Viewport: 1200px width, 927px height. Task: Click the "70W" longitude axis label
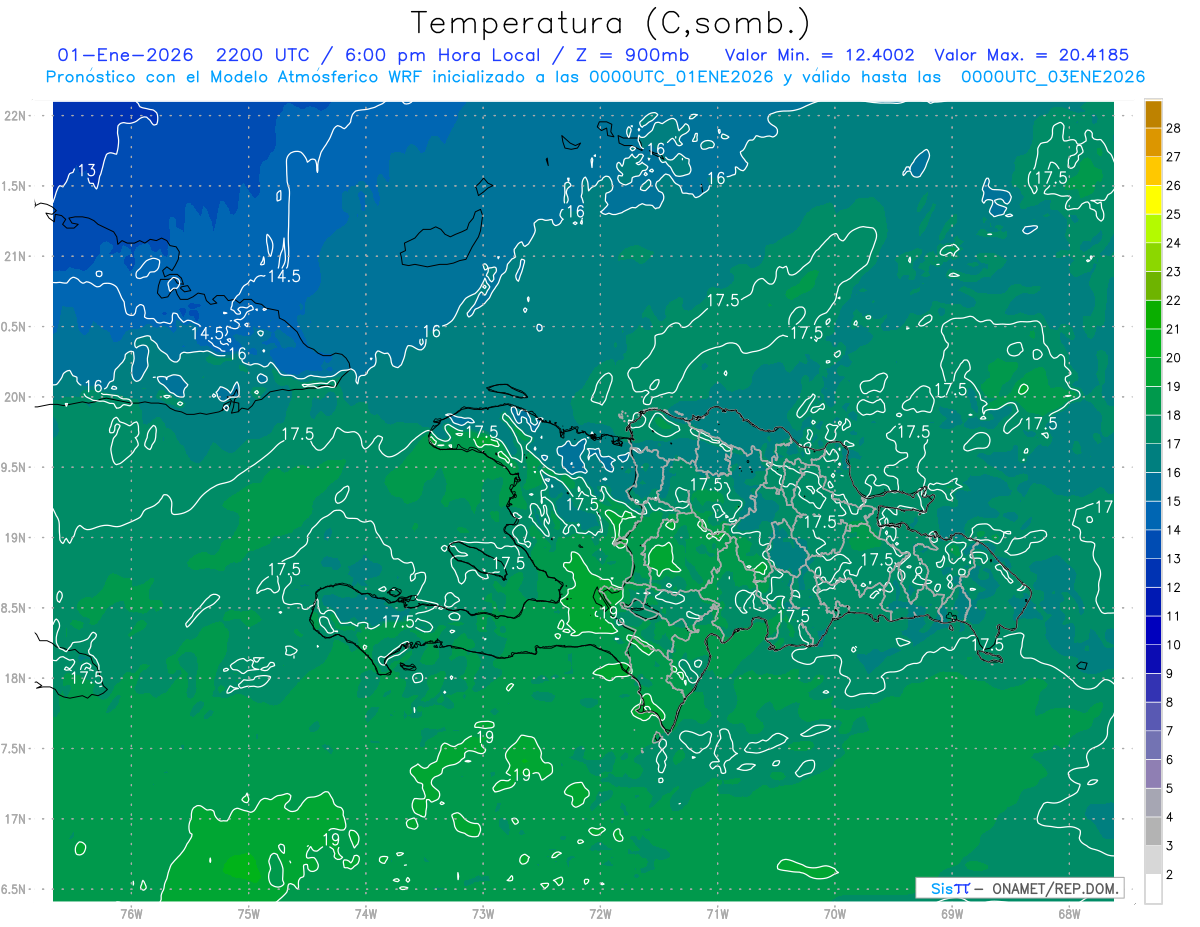point(834,914)
